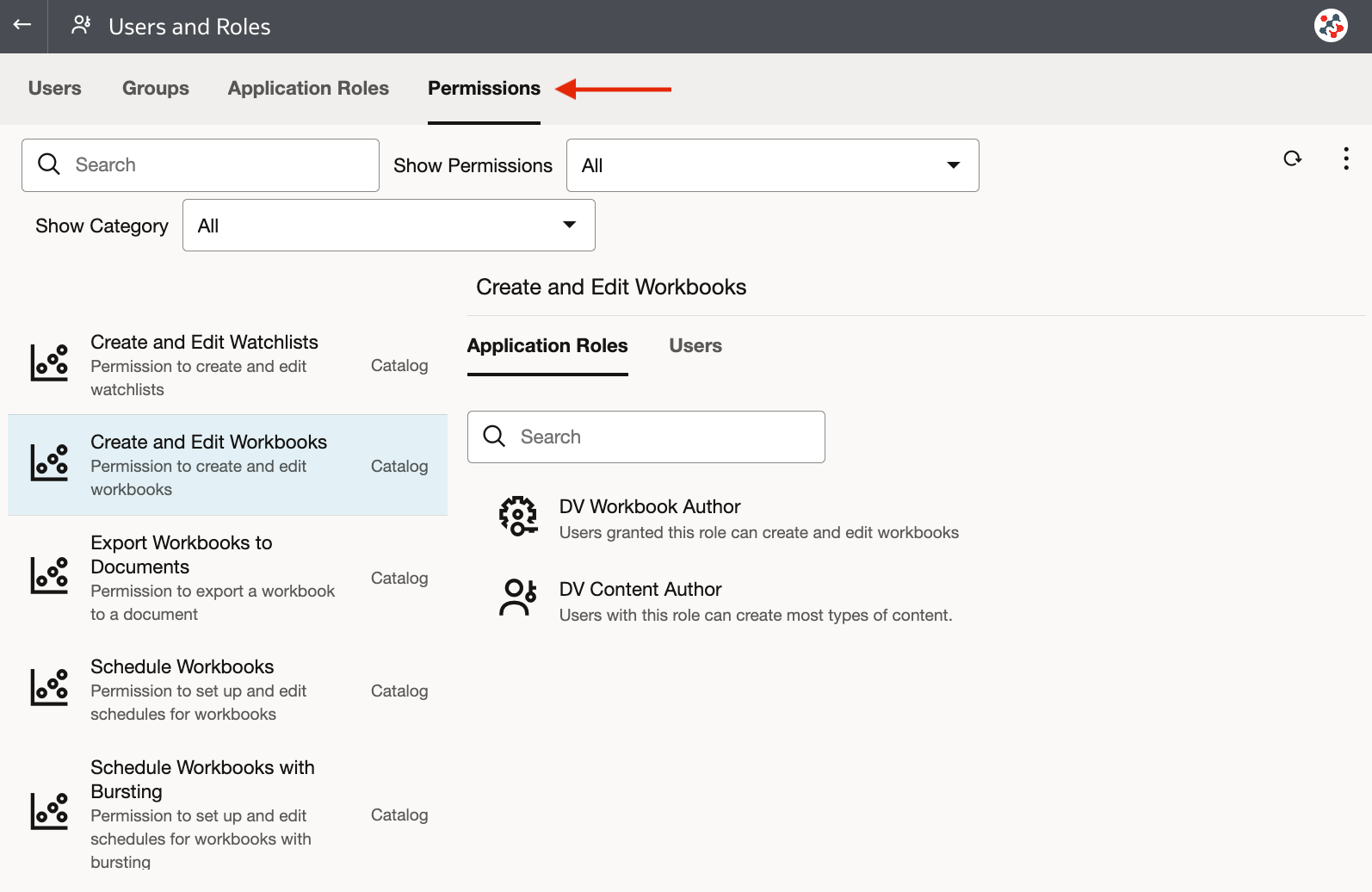Switch to the Users sub-tab in details panel
Image resolution: width=1372 pixels, height=892 pixels.
pos(695,346)
